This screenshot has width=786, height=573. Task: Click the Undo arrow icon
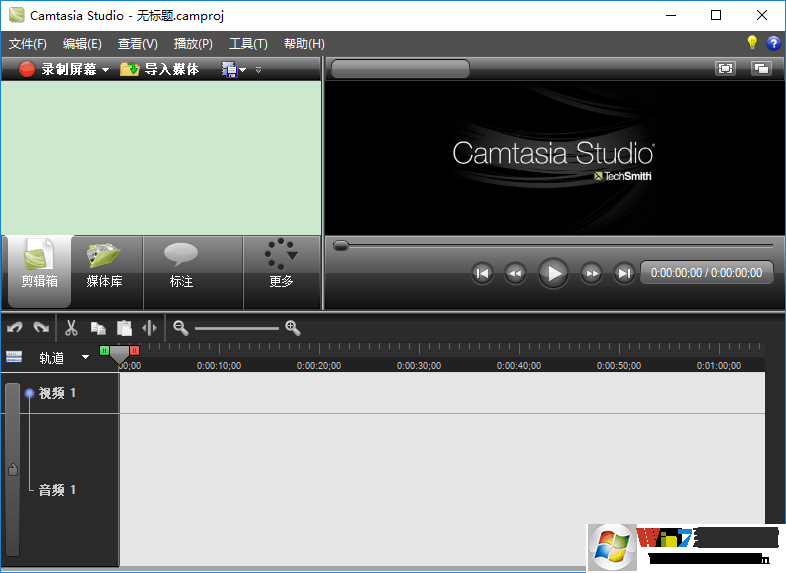pos(15,328)
